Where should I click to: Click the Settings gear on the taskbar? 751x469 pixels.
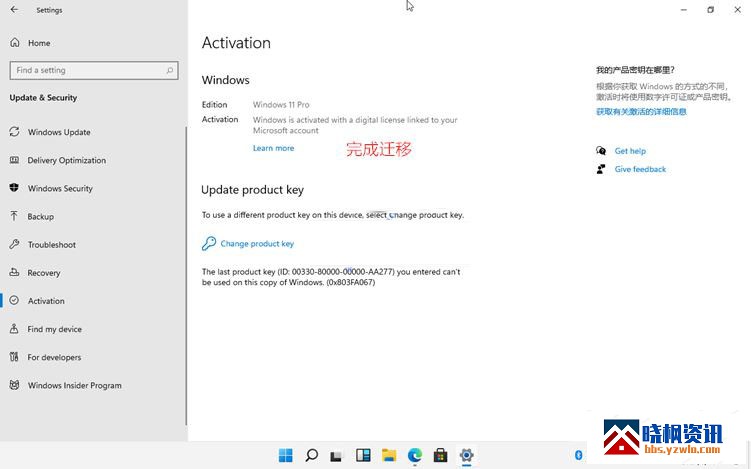coord(466,455)
